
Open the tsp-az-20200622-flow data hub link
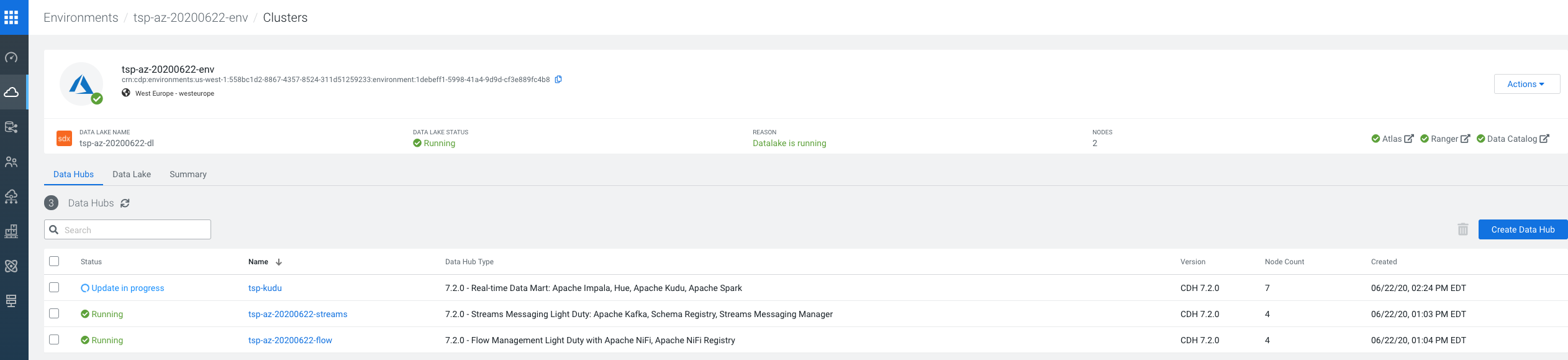pyautogui.click(x=290, y=340)
